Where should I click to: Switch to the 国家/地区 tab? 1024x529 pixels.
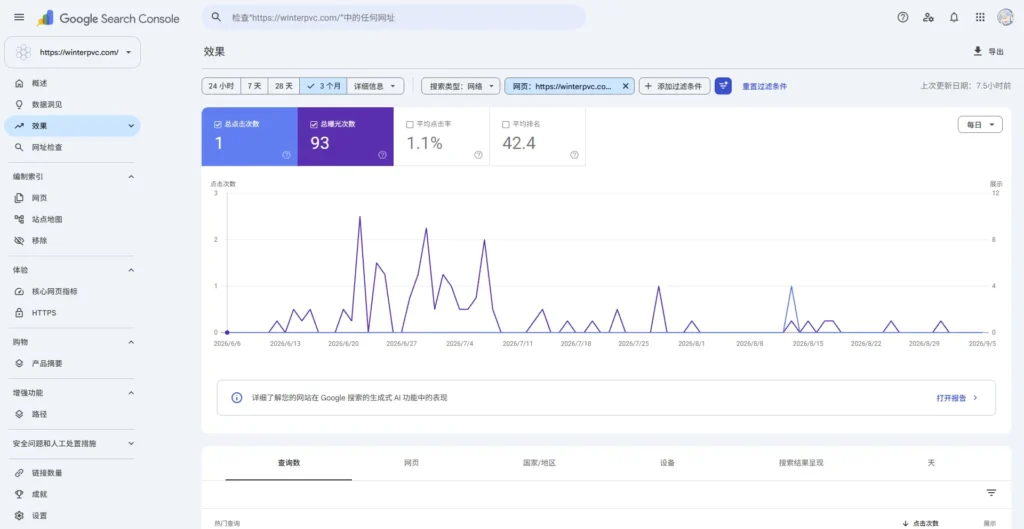point(539,463)
